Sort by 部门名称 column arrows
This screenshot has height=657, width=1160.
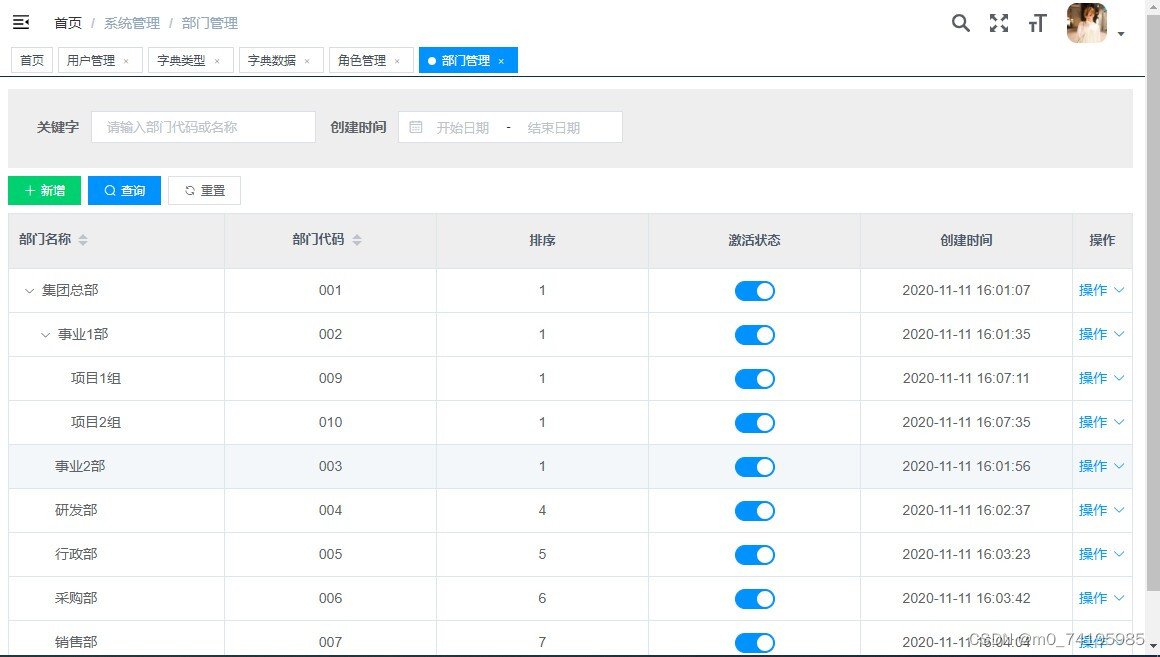pos(83,240)
